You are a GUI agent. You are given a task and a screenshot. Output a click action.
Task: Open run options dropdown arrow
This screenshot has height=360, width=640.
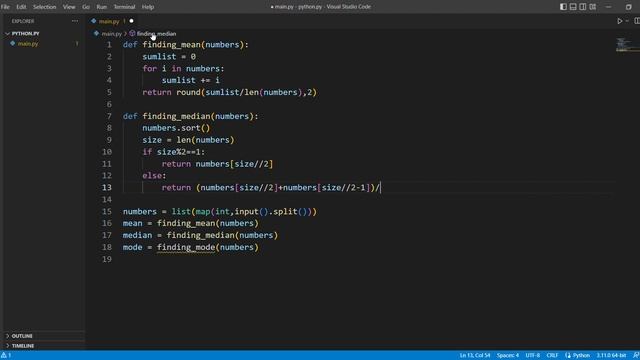pyautogui.click(x=627, y=21)
